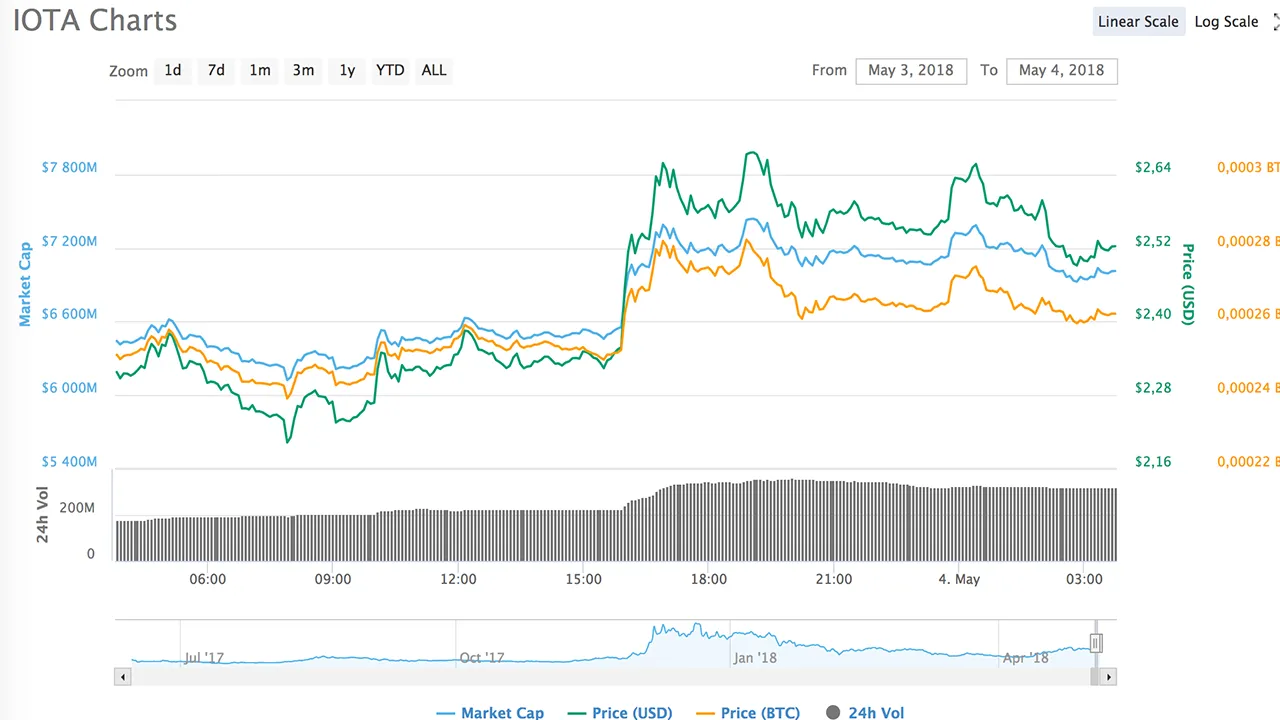Set zoom to 7d
Viewport: 1280px width, 720px height.
click(x=216, y=70)
